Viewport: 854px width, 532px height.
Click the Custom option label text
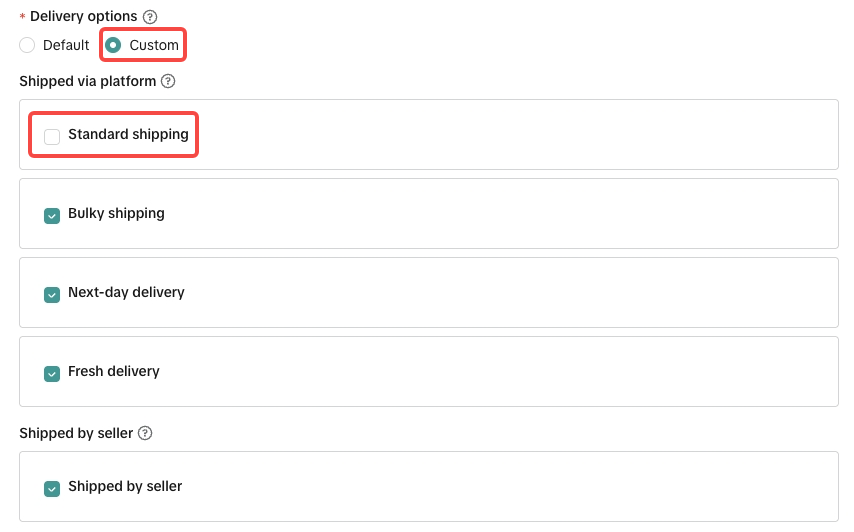click(x=154, y=45)
